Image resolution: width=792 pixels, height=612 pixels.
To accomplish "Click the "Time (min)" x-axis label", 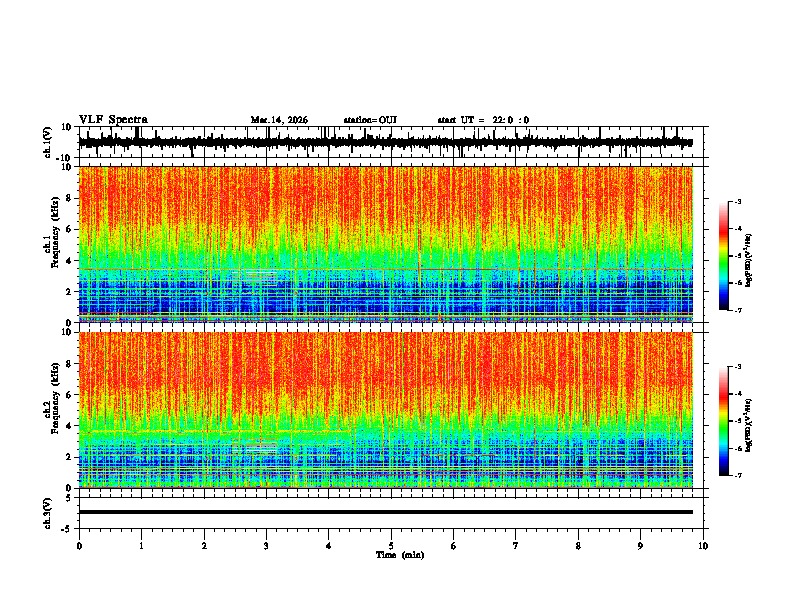I will click(400, 555).
